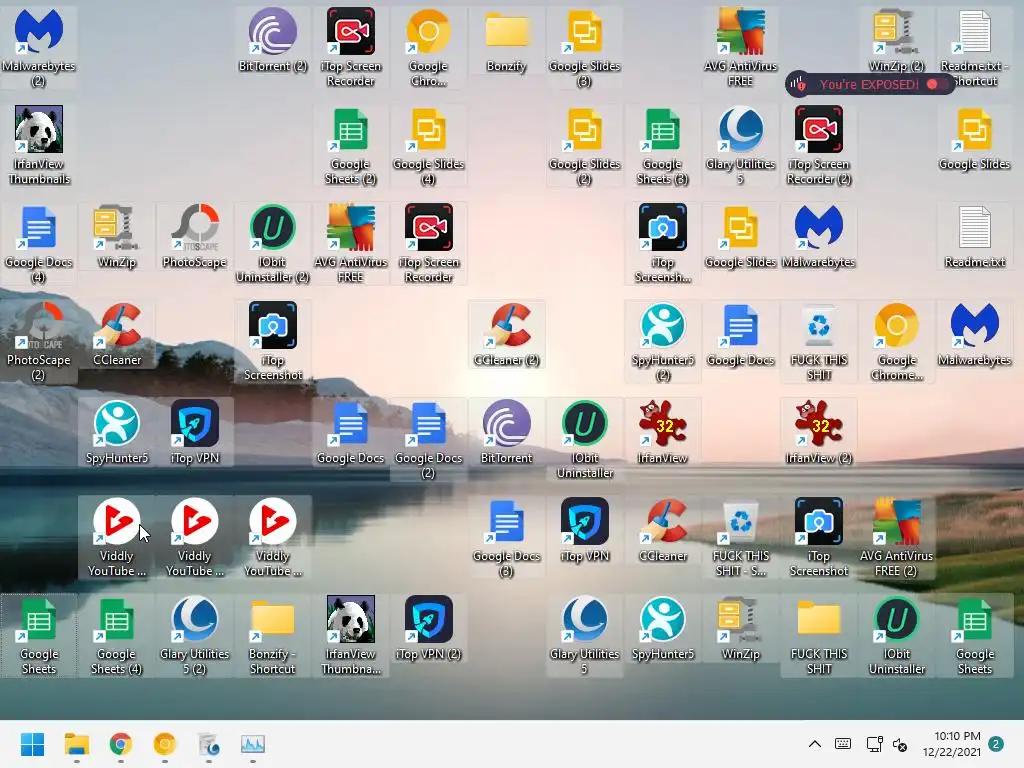Click the IObit Uninstaller (2) icon
Screen dimensions: 1024x768
272,243
